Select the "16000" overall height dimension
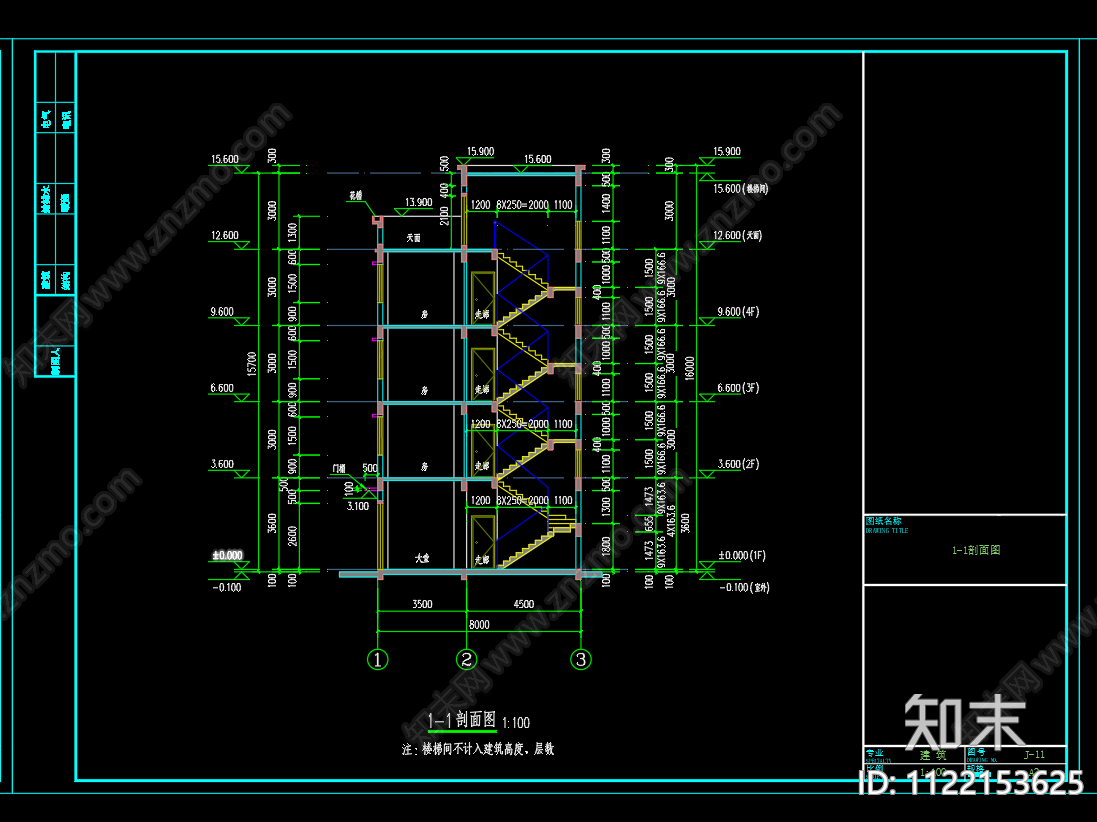Viewport: 1097px width, 822px height. coord(689,367)
